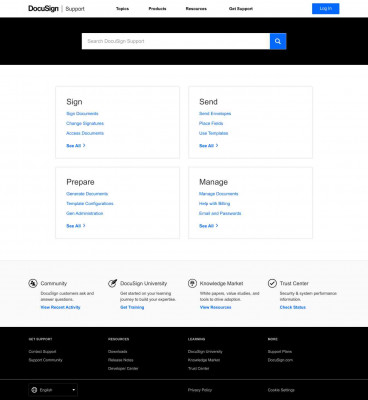
Task: Open the Place Fields link
Action: tap(211, 123)
